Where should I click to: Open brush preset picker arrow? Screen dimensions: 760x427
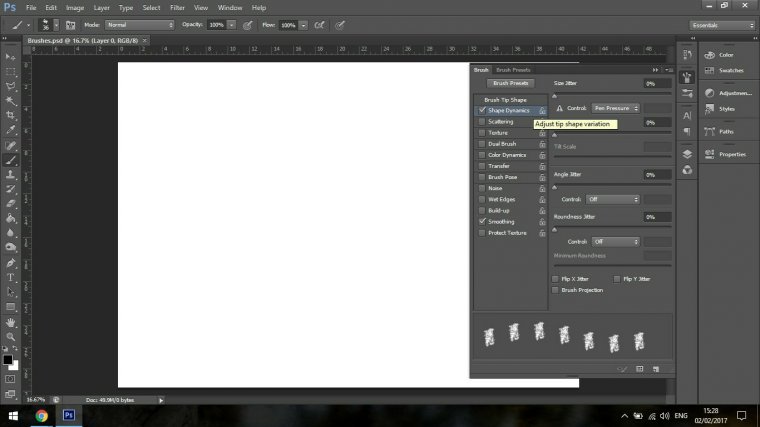(x=56, y=25)
